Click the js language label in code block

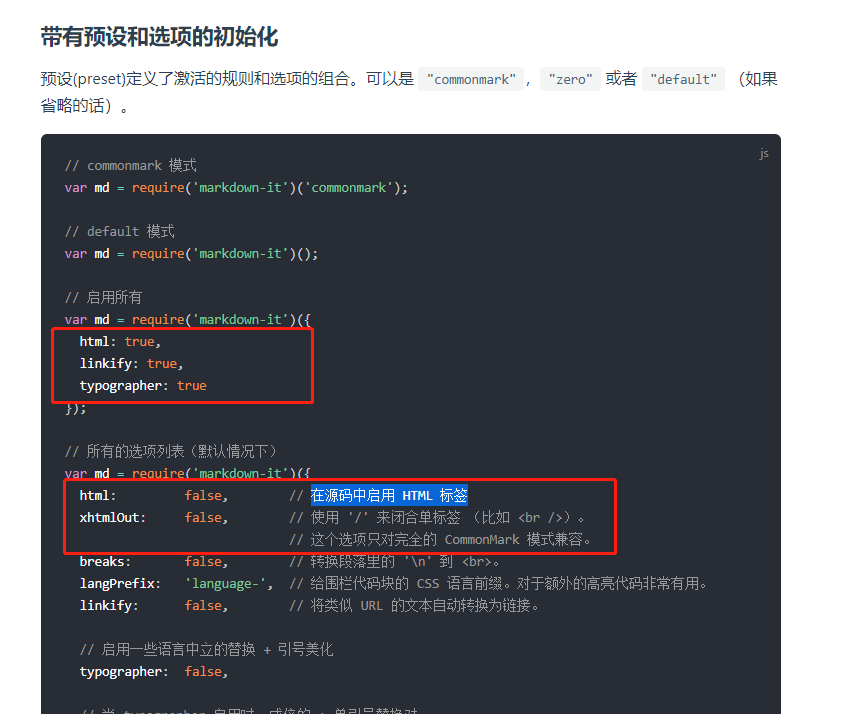point(764,153)
